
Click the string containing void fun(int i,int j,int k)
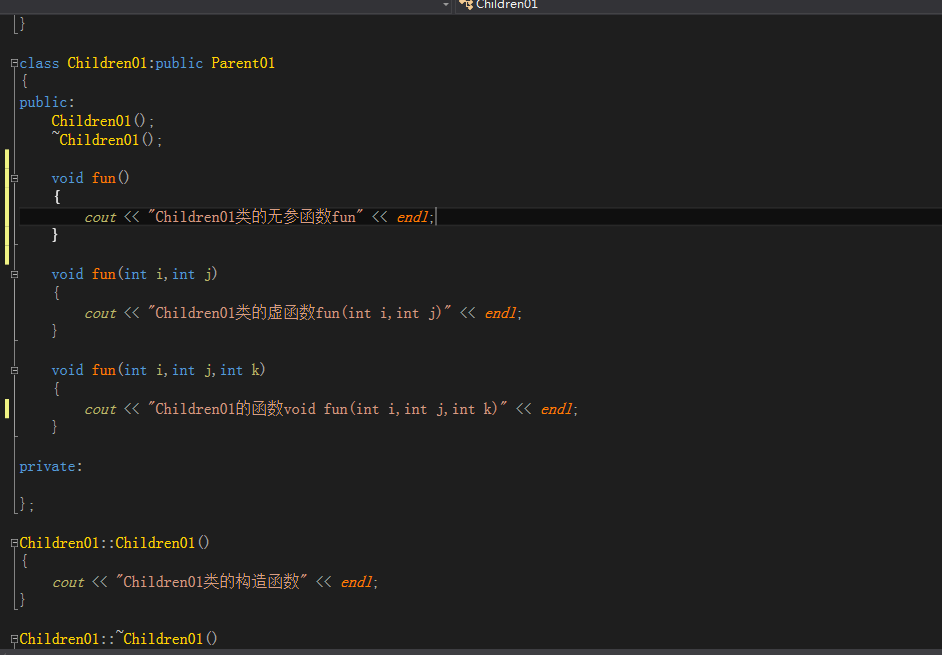[327, 409]
